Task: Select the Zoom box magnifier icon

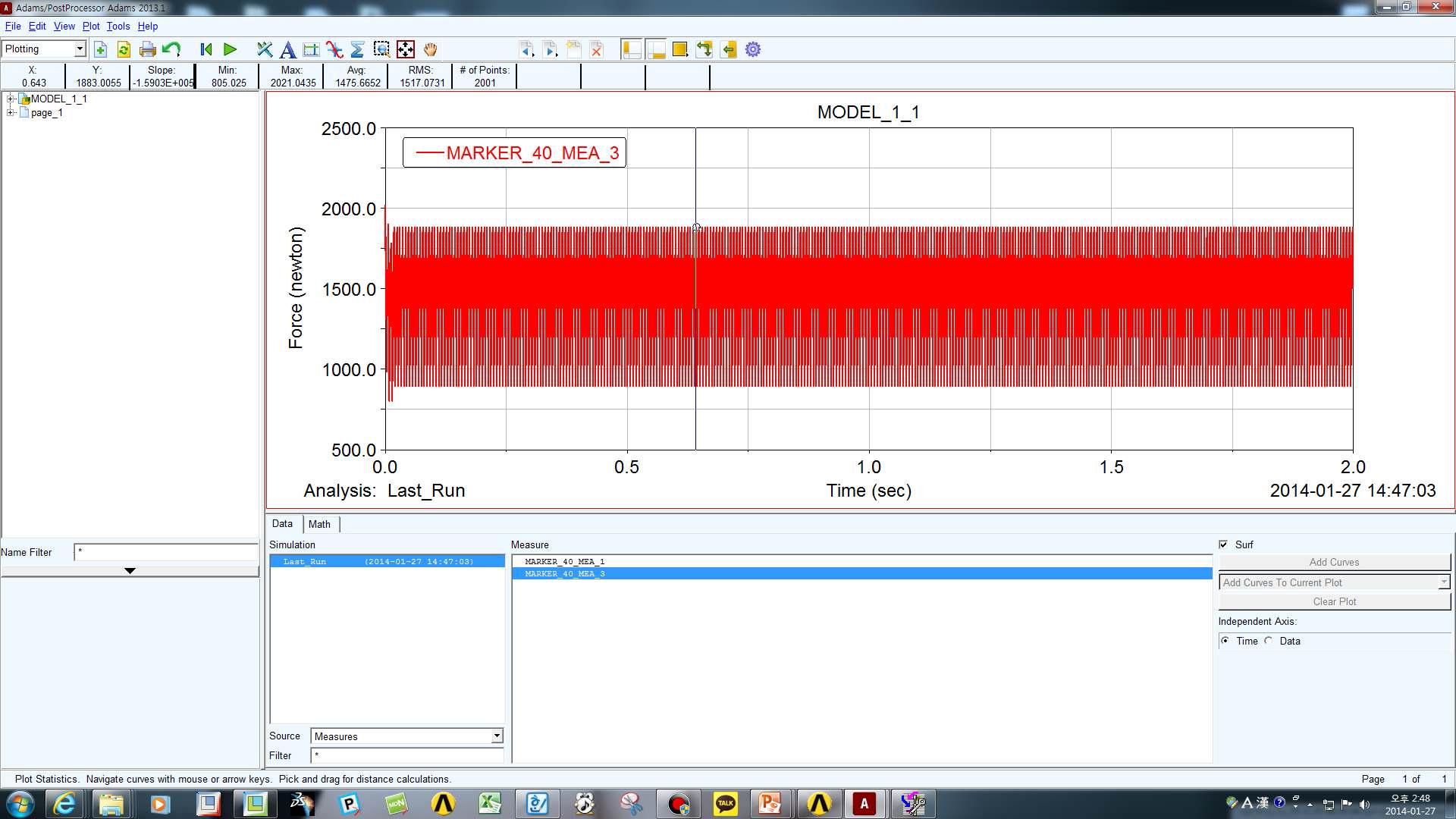Action: 382,50
